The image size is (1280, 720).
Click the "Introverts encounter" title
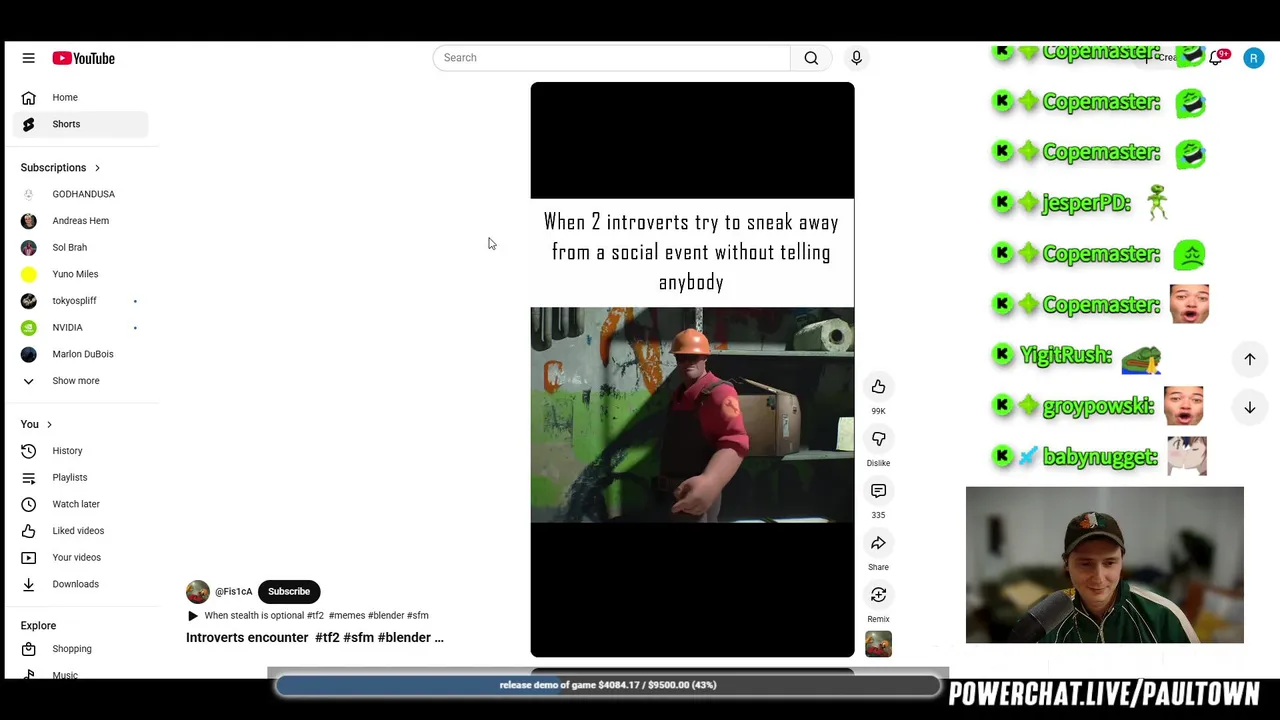pyautogui.click(x=315, y=637)
